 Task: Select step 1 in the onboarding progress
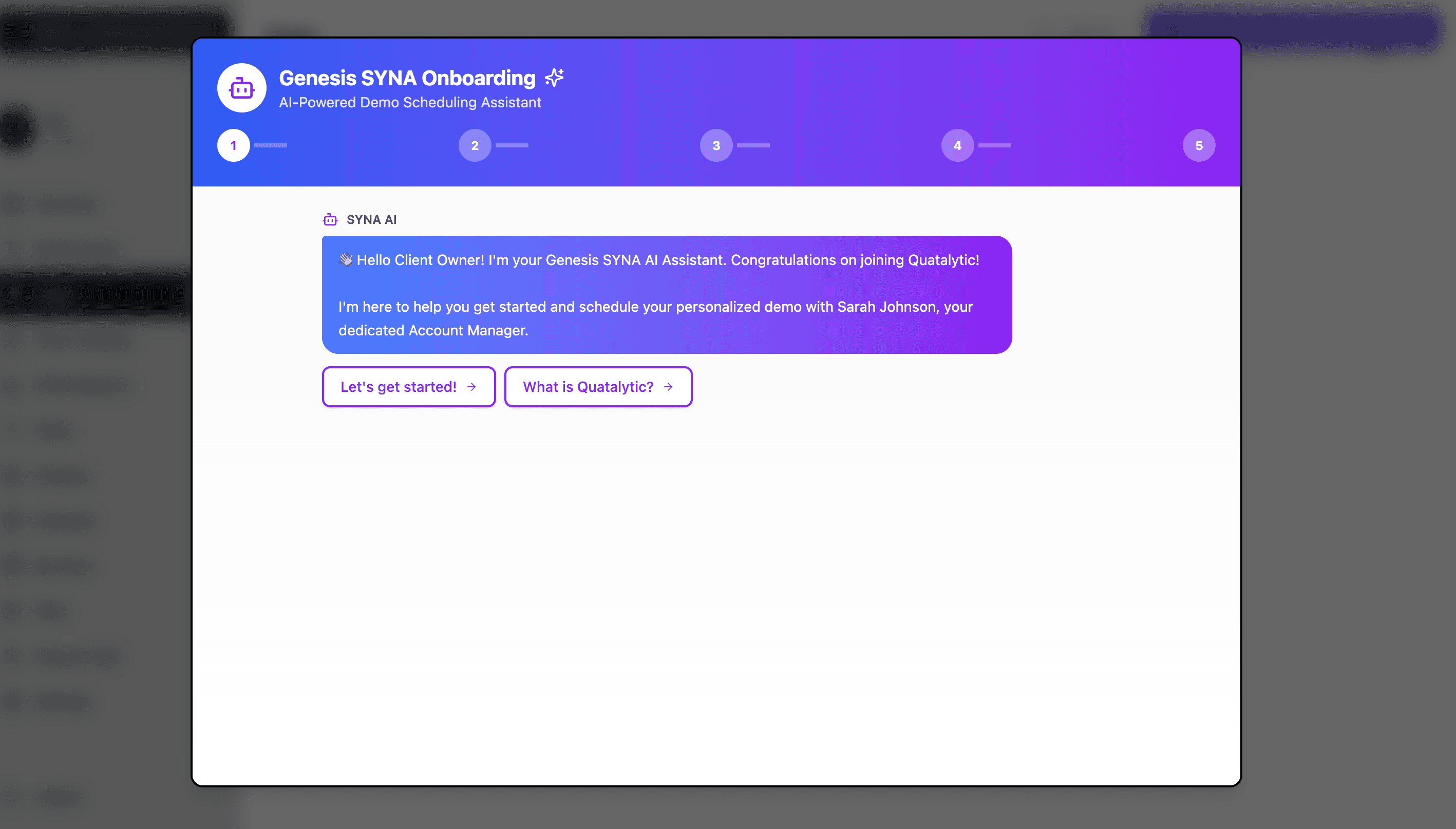pyautogui.click(x=233, y=146)
